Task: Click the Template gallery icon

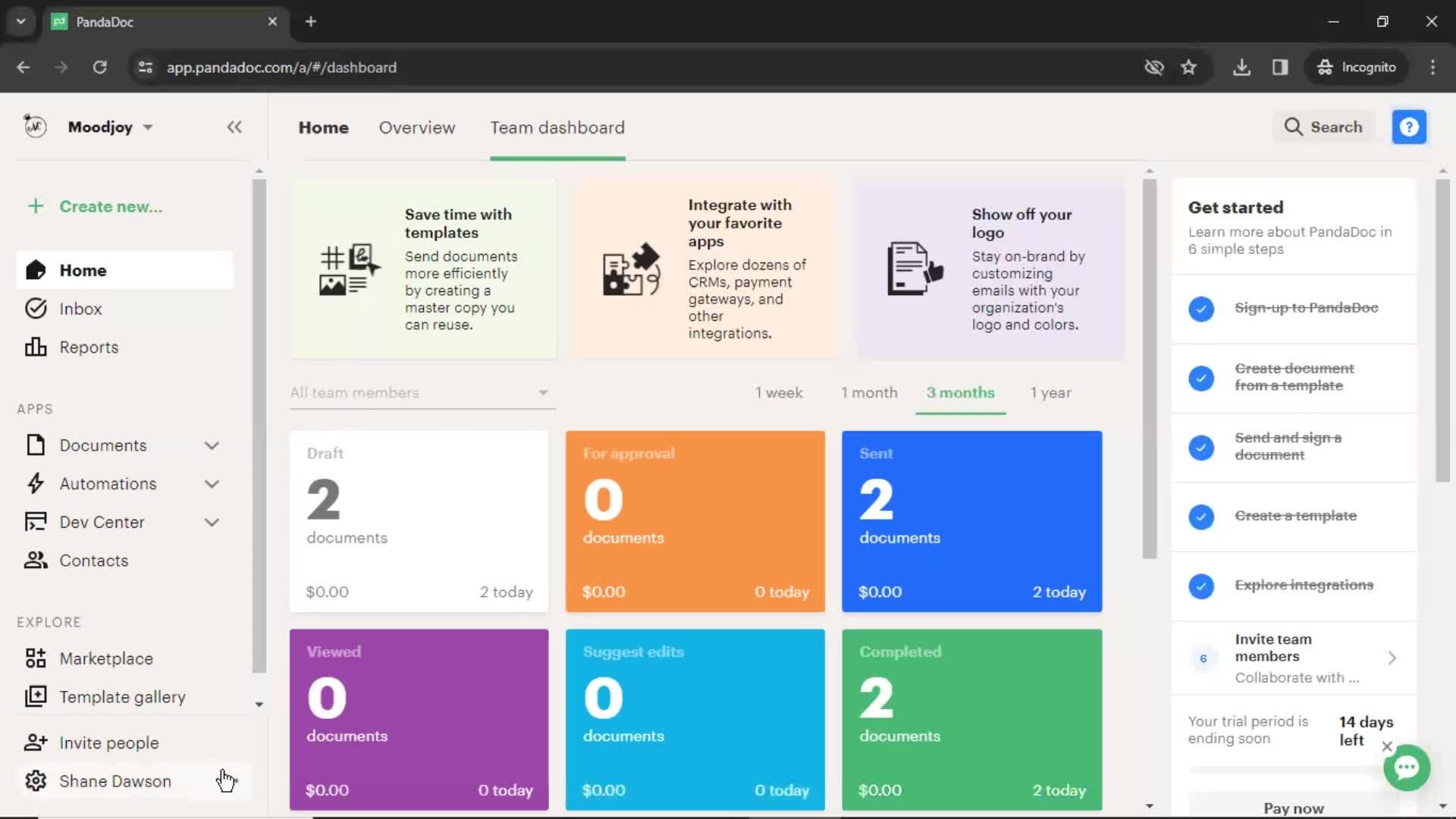Action: pyautogui.click(x=35, y=697)
